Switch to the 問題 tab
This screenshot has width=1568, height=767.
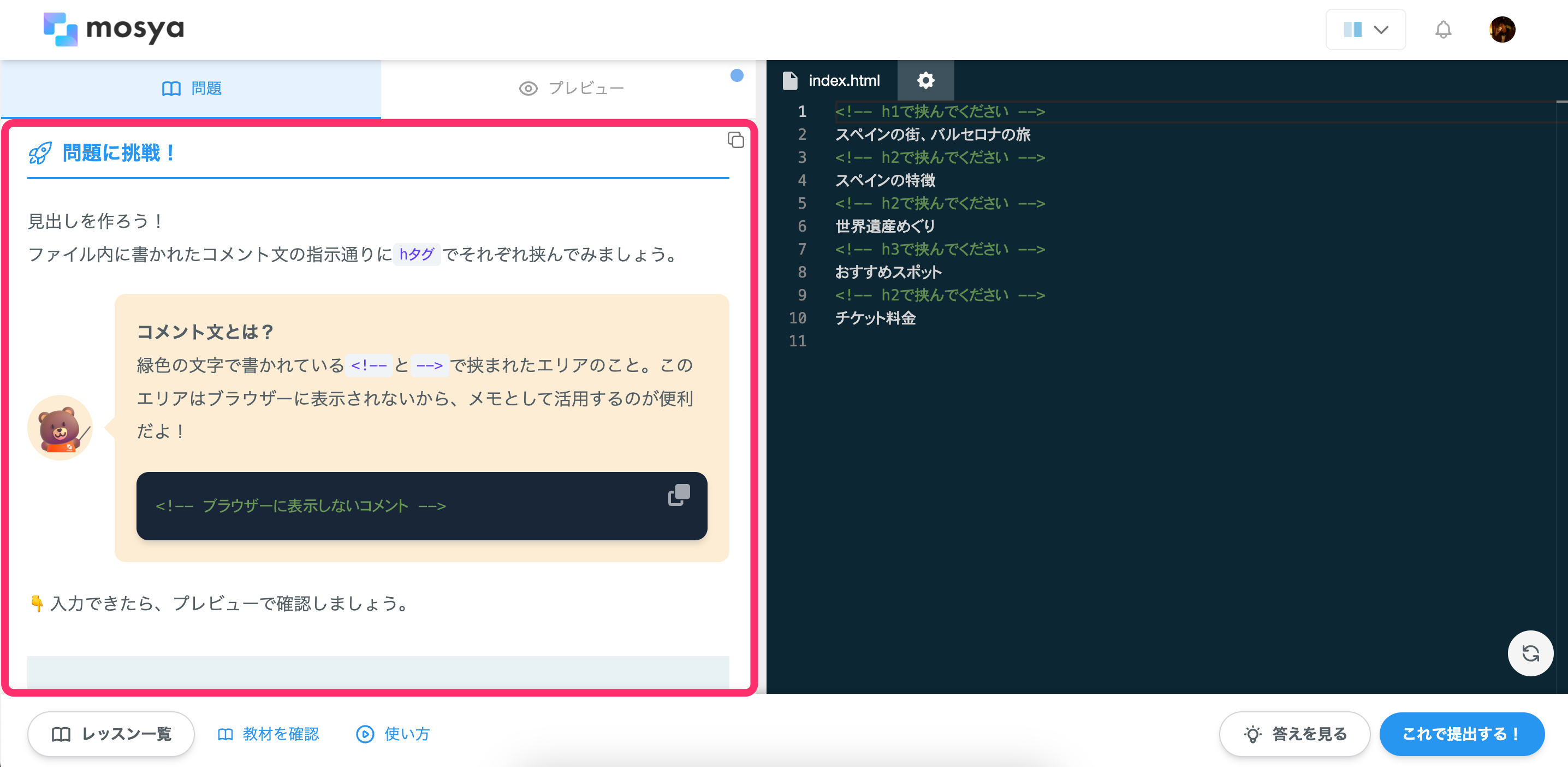pos(192,88)
